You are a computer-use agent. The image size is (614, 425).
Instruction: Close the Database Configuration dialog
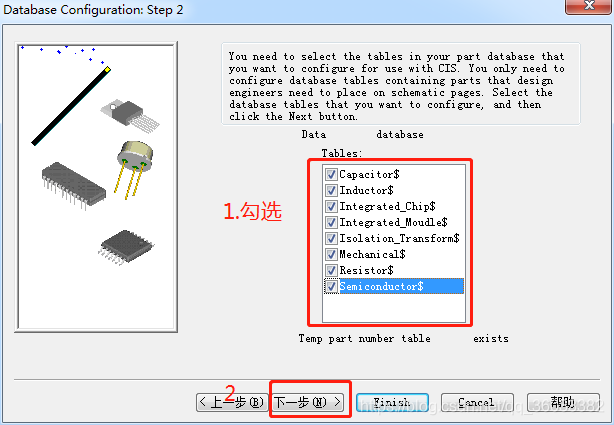tap(589, 6)
